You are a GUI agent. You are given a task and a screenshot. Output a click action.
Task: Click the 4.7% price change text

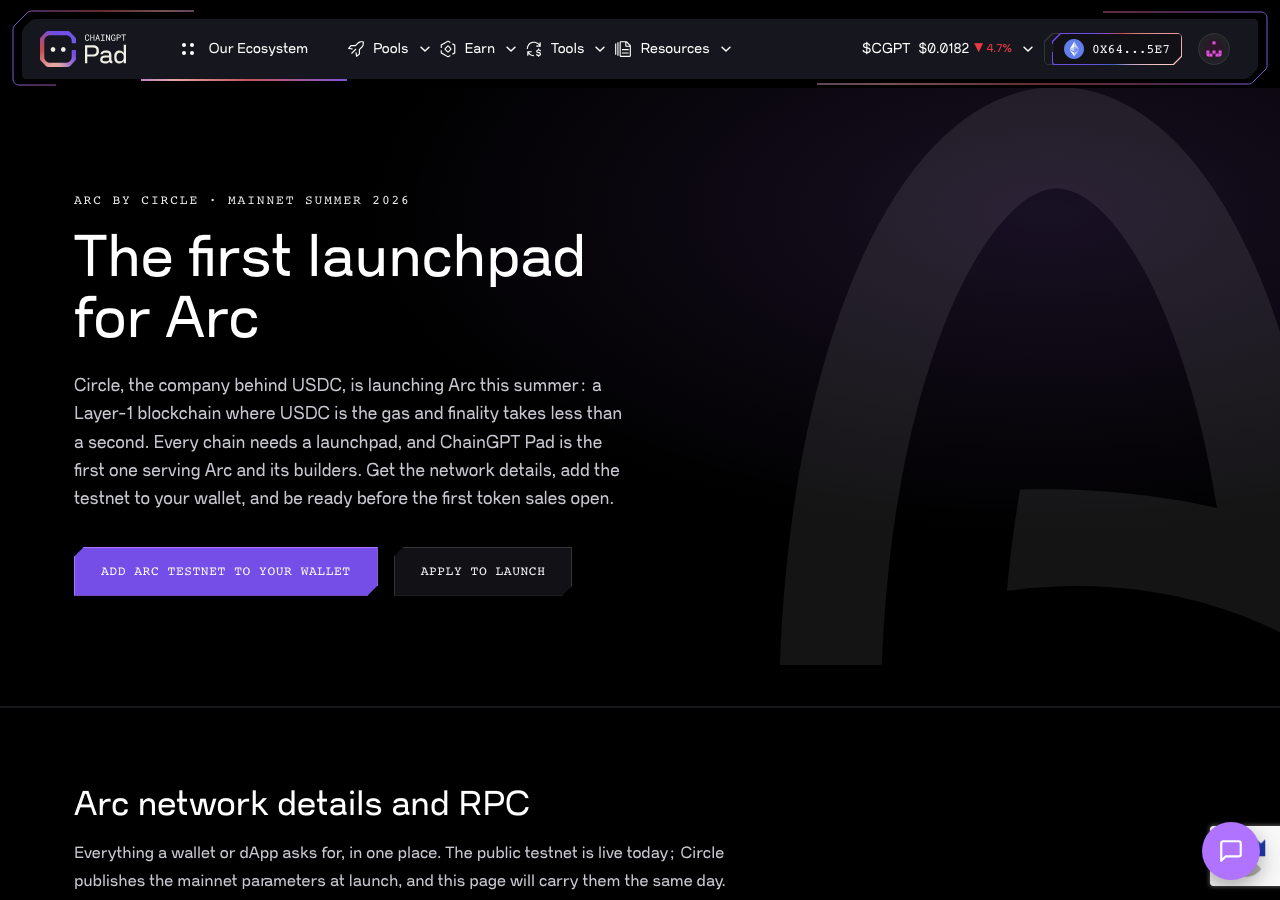tap(999, 48)
